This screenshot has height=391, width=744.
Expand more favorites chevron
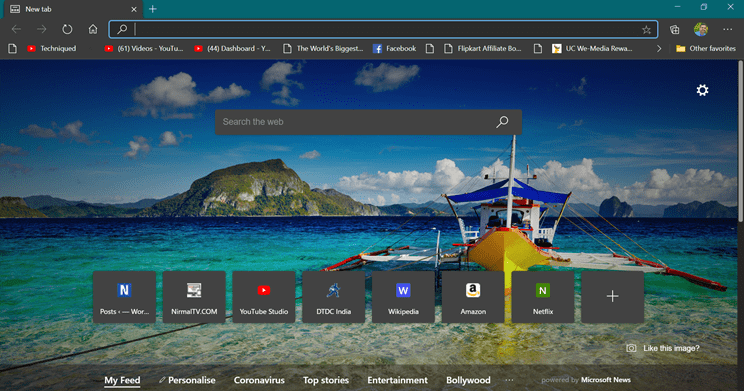click(659, 48)
